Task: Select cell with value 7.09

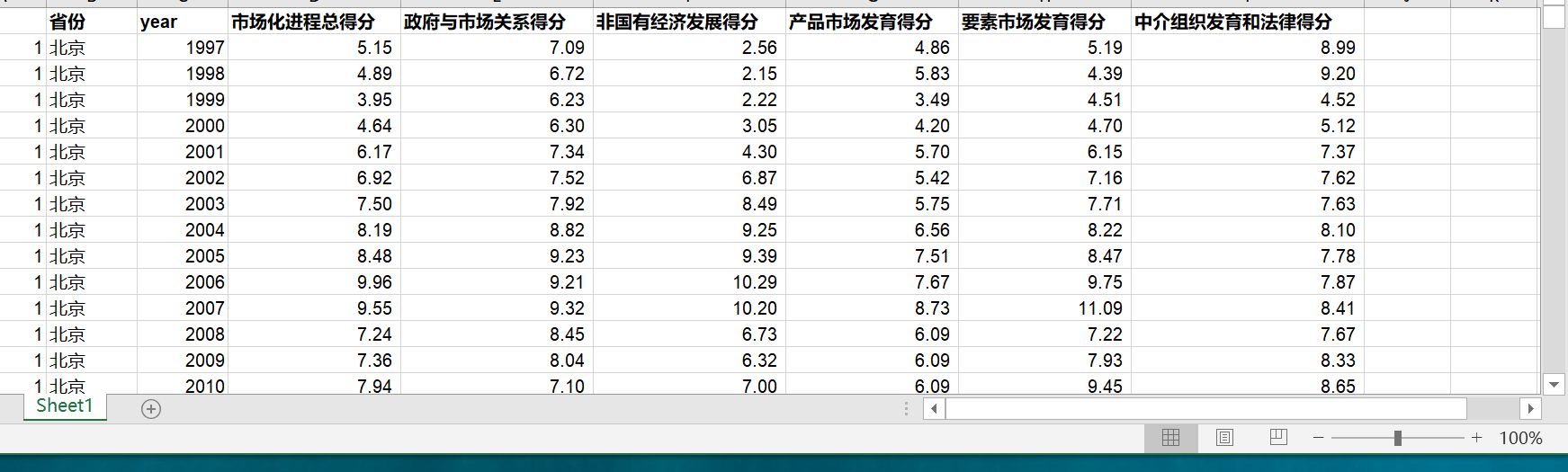Action: click(x=497, y=48)
